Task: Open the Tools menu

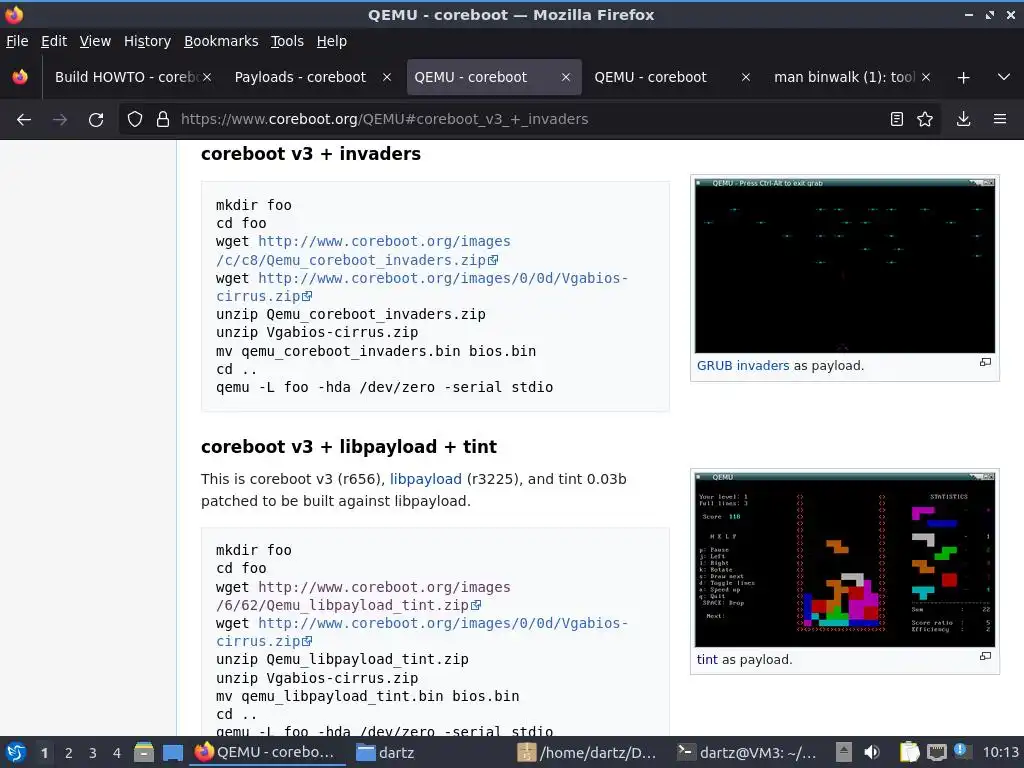Action: pyautogui.click(x=287, y=41)
